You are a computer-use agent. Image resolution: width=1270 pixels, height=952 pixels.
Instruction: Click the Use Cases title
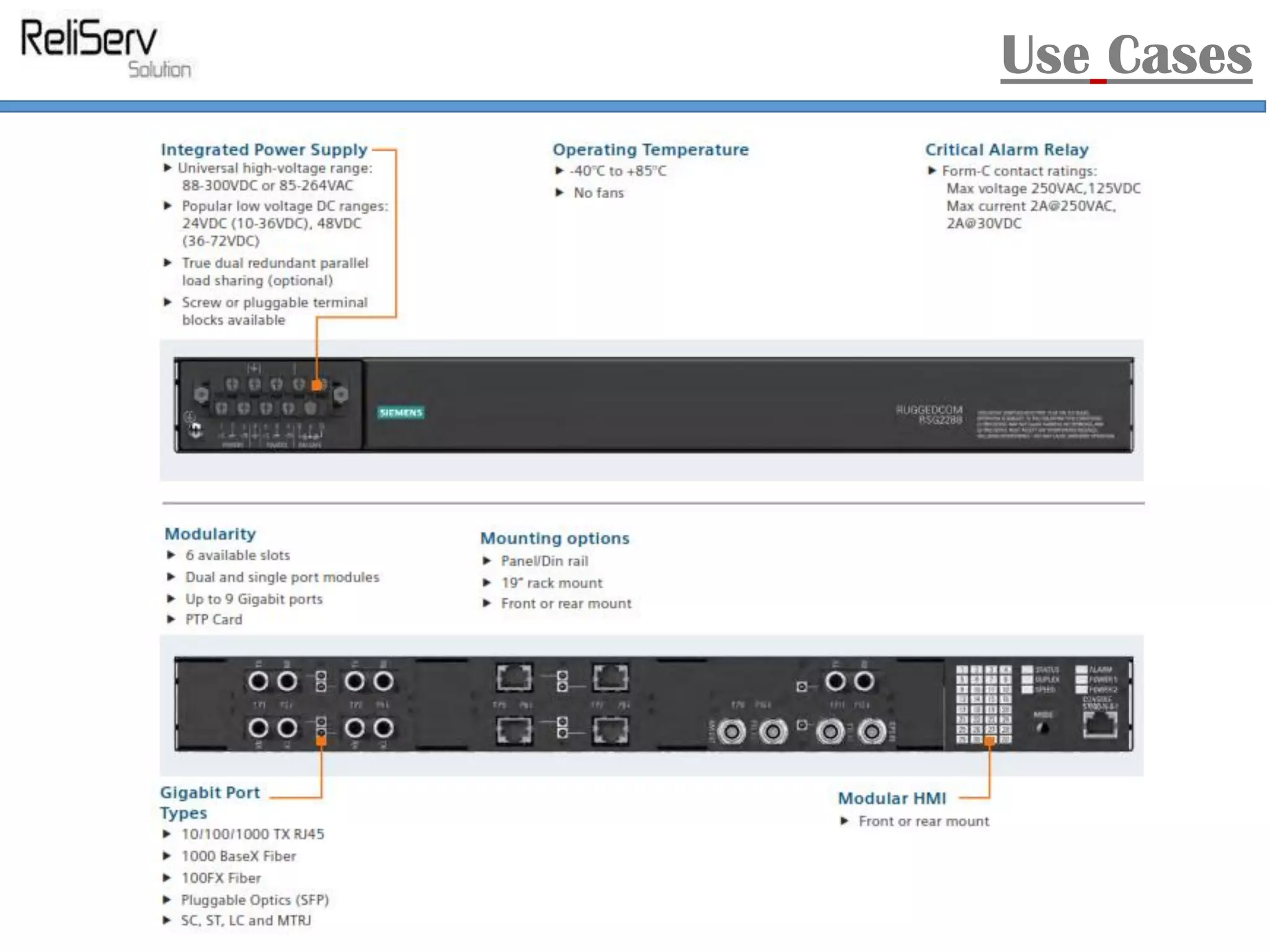[1126, 56]
